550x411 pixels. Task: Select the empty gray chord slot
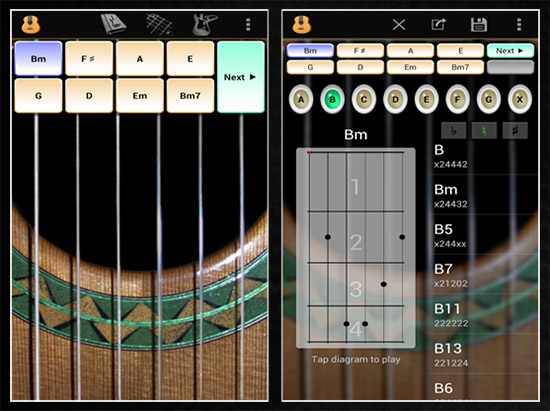coord(510,67)
